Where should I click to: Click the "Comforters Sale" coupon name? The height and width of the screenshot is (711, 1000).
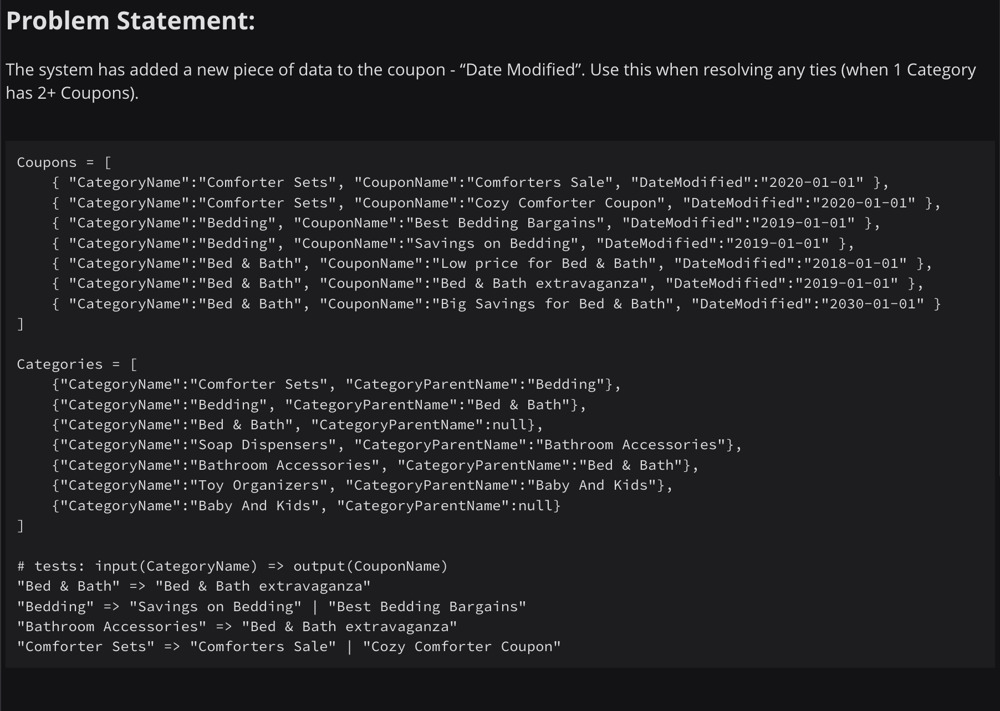pyautogui.click(x=540, y=182)
